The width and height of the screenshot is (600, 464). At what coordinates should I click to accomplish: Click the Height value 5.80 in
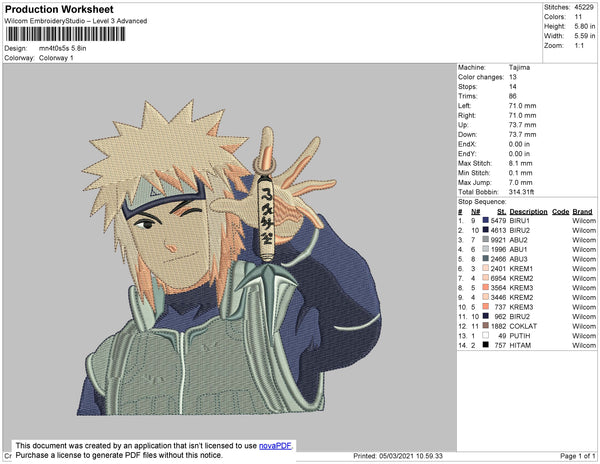pyautogui.click(x=585, y=26)
